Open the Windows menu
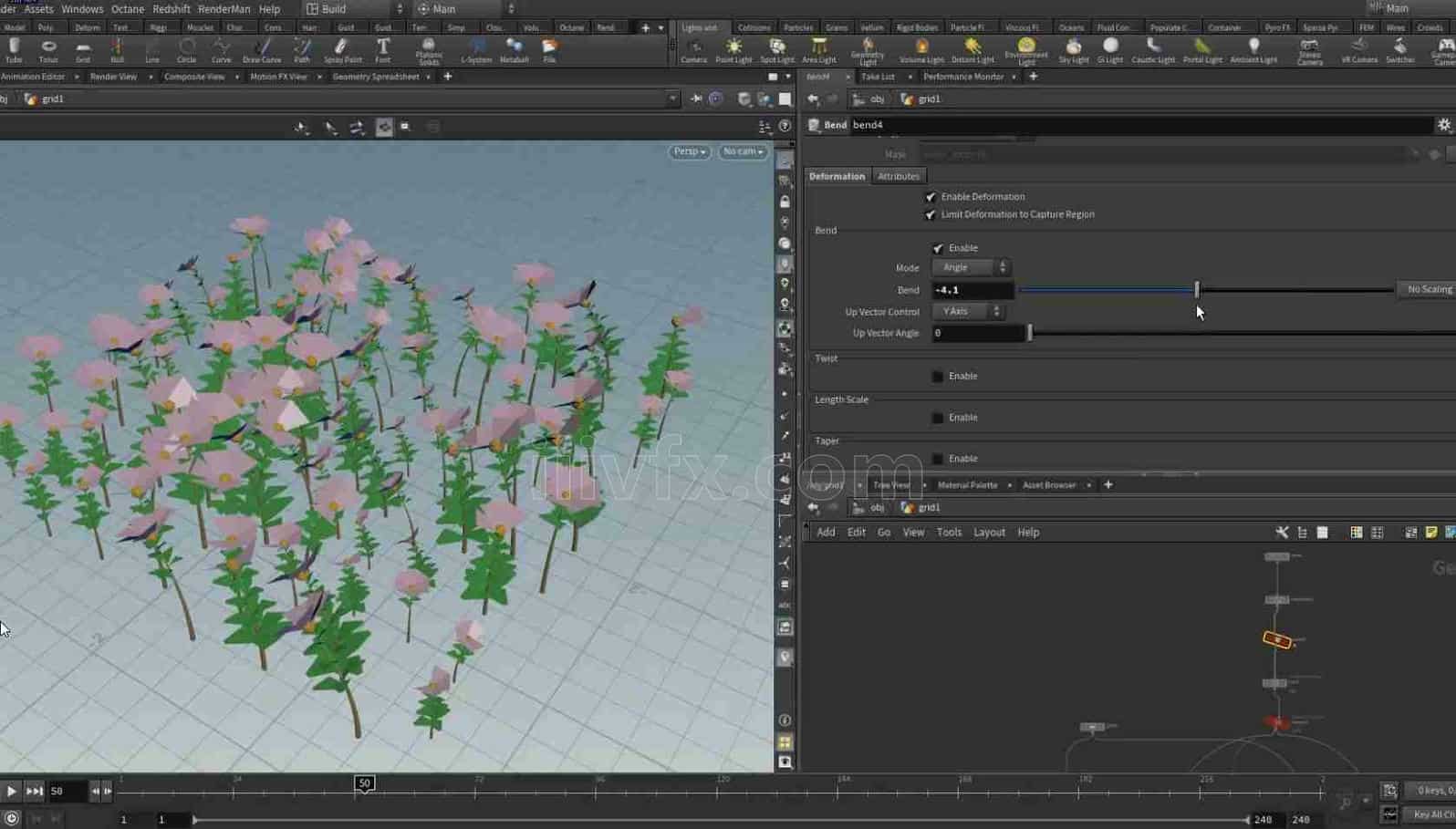Image resolution: width=1456 pixels, height=829 pixels. point(82,9)
